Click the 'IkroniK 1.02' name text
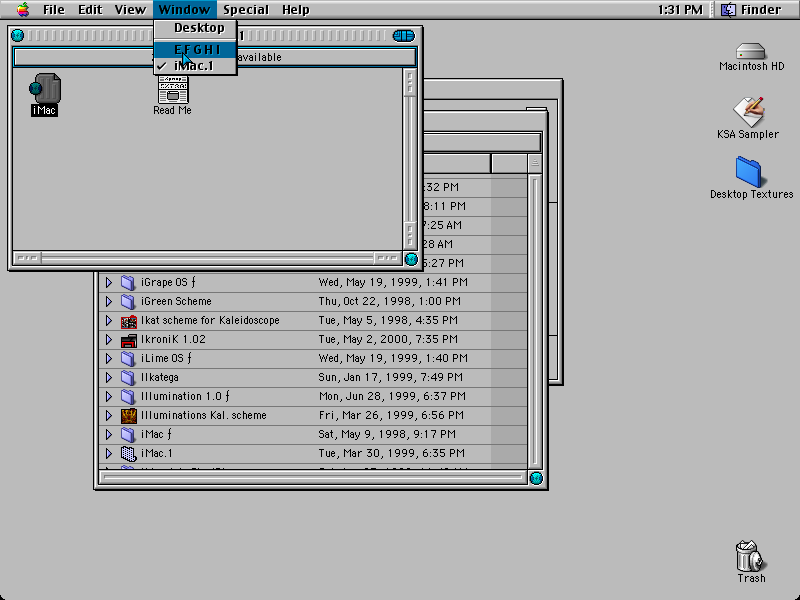Screen dimensions: 800x600 click(173, 339)
